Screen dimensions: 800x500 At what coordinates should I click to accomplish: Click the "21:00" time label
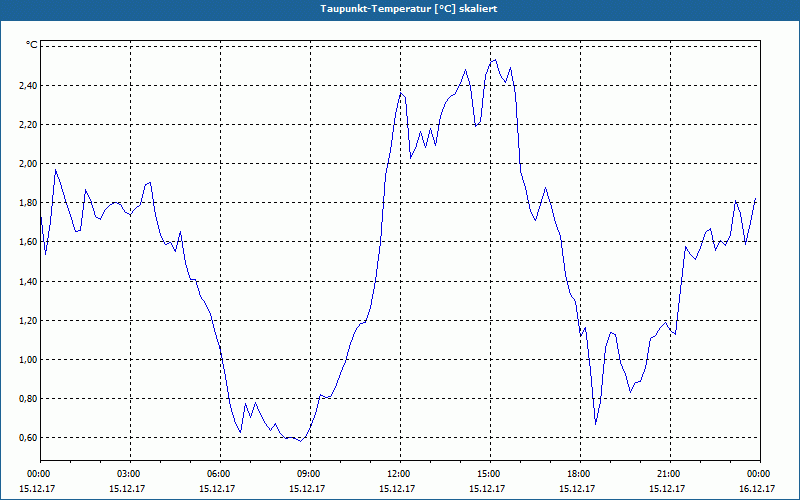pos(670,474)
